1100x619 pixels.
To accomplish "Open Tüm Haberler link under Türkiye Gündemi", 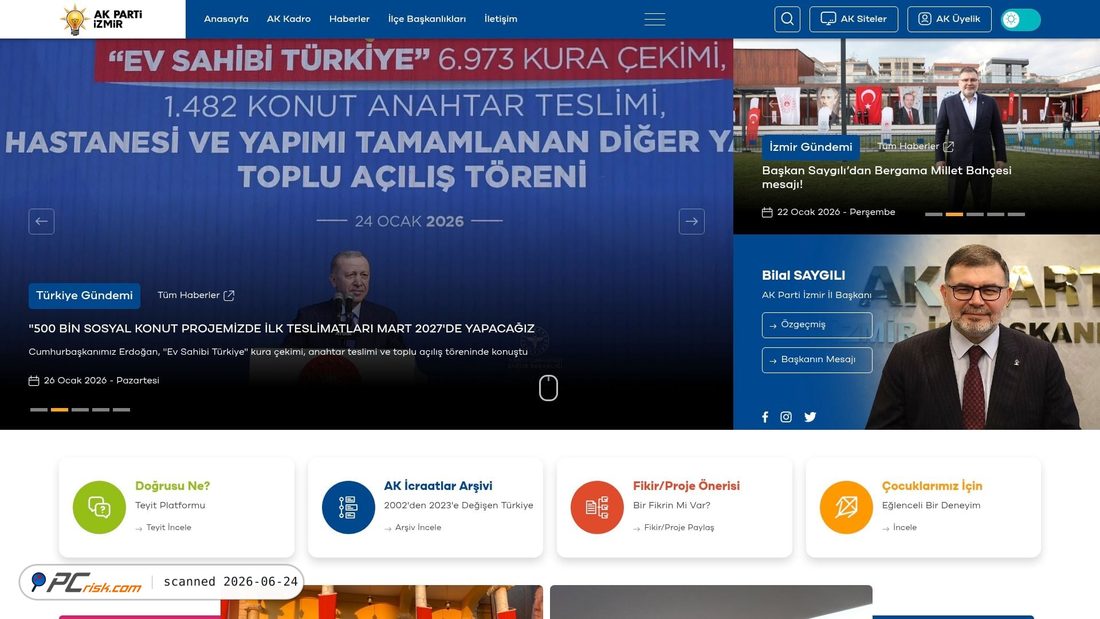I will [x=196, y=295].
